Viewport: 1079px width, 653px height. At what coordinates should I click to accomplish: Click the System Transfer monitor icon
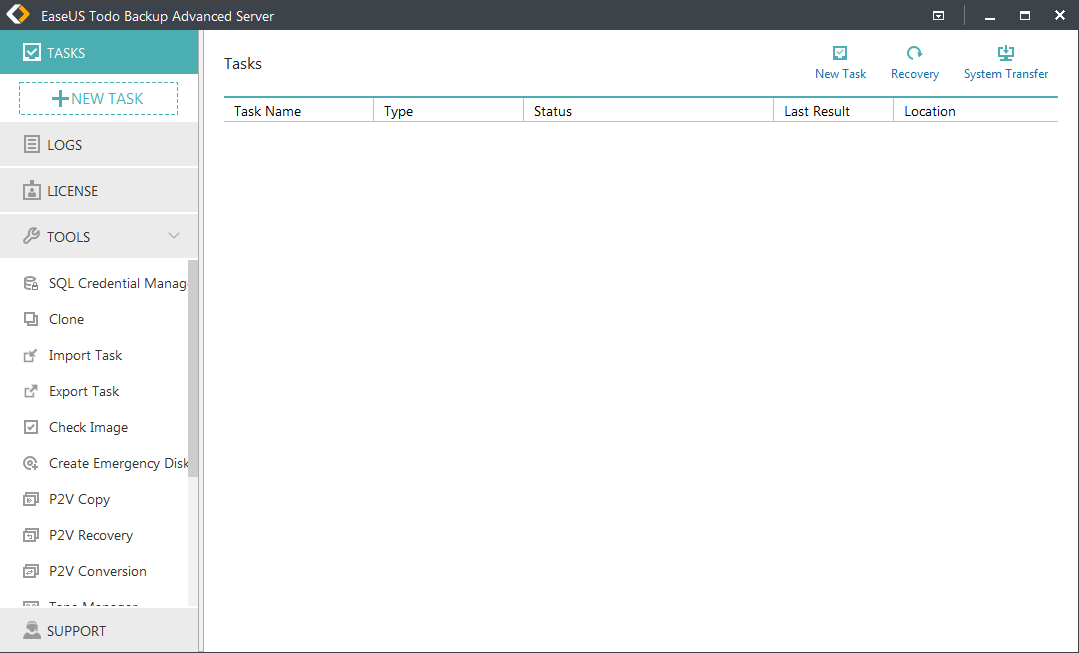(x=1005, y=53)
